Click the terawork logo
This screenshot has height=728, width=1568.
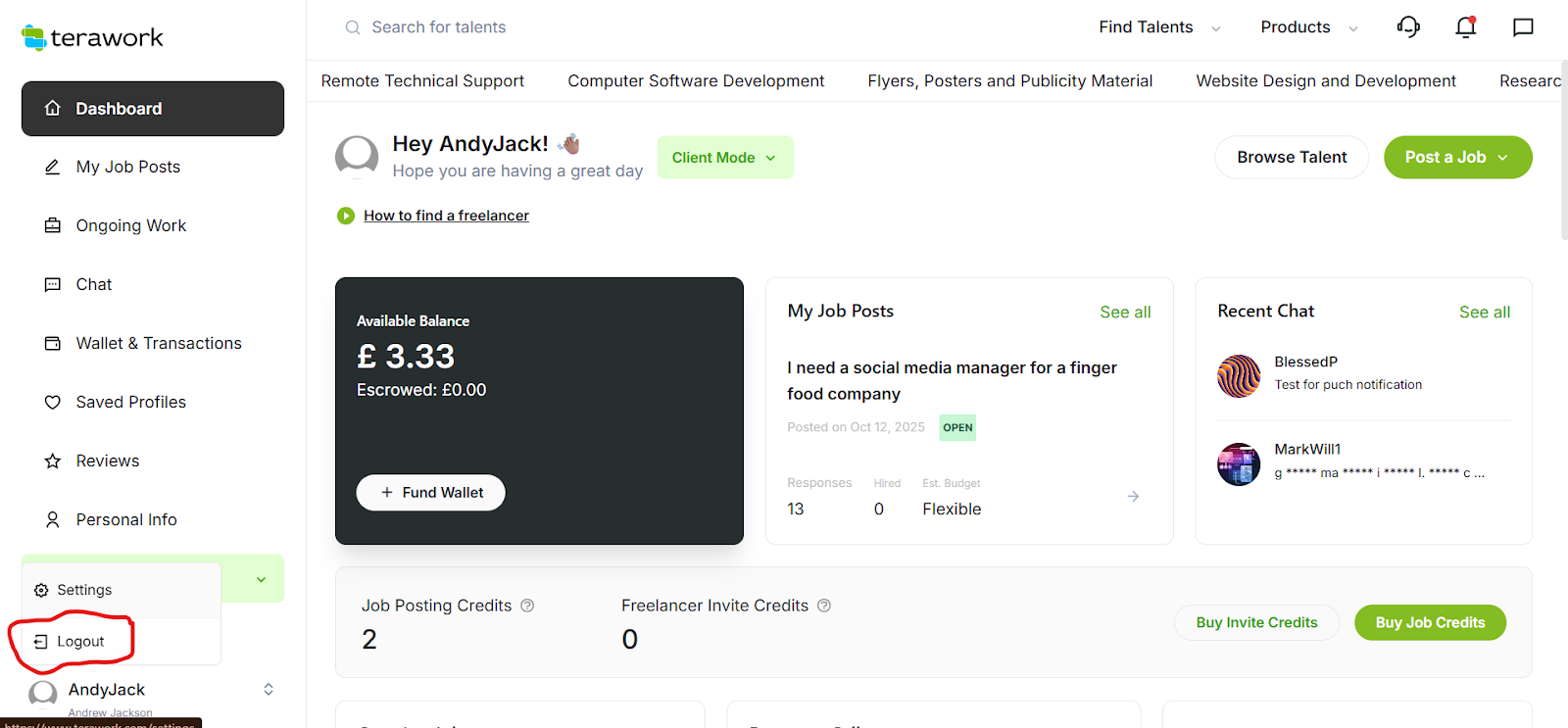(x=92, y=37)
